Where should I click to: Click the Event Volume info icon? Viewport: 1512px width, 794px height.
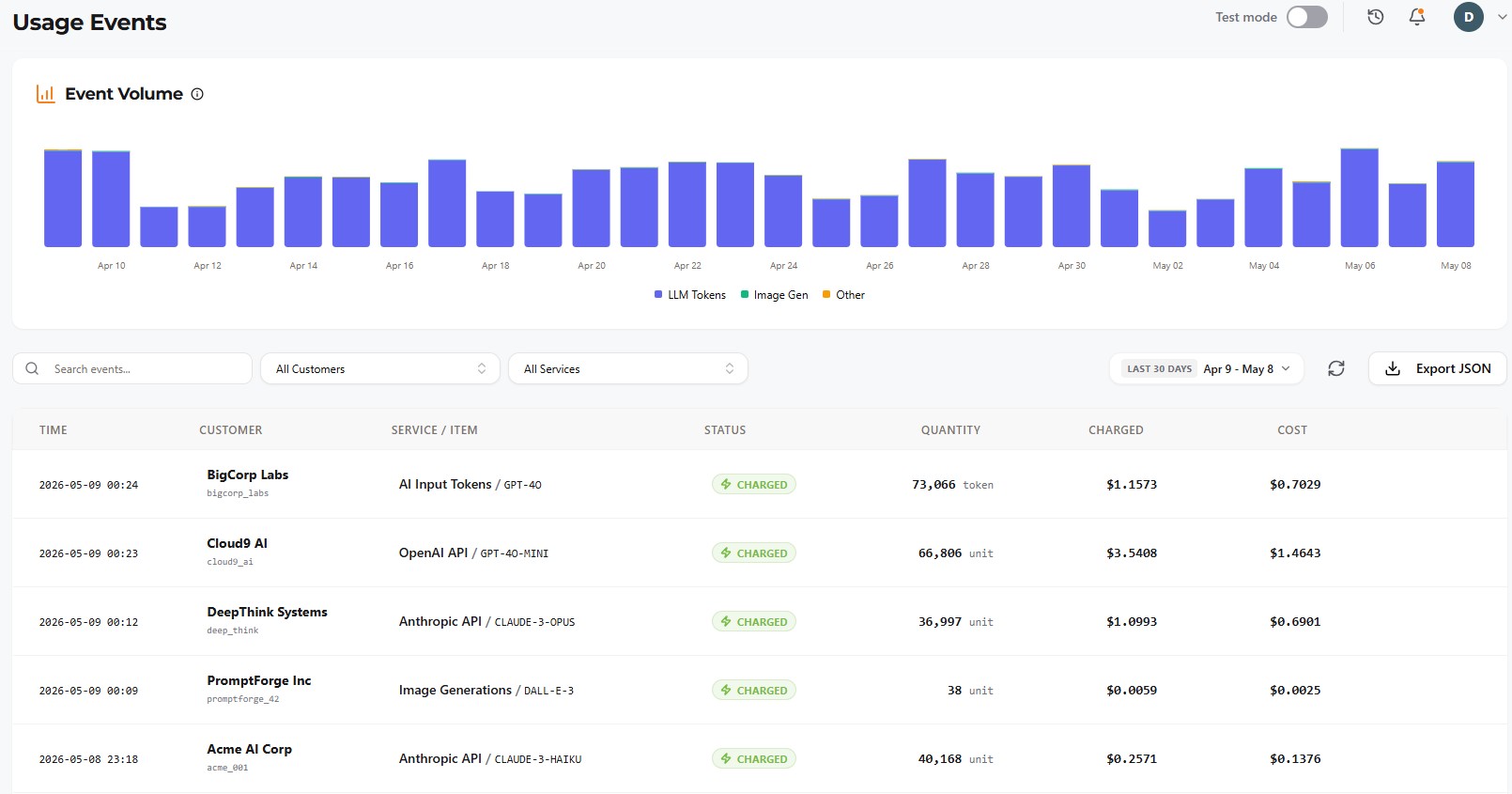pyautogui.click(x=197, y=94)
